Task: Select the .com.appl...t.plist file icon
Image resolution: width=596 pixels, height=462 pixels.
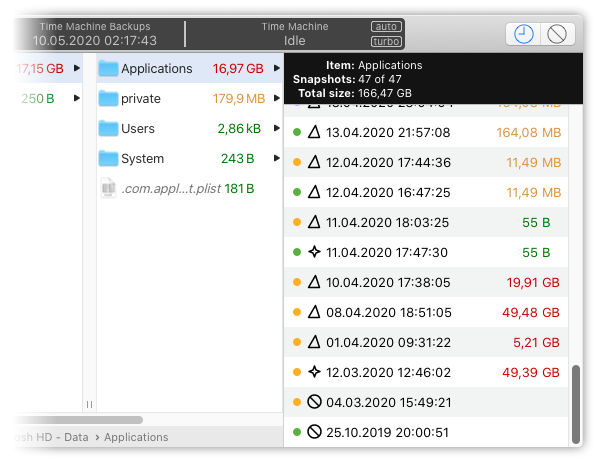Action: point(108,188)
